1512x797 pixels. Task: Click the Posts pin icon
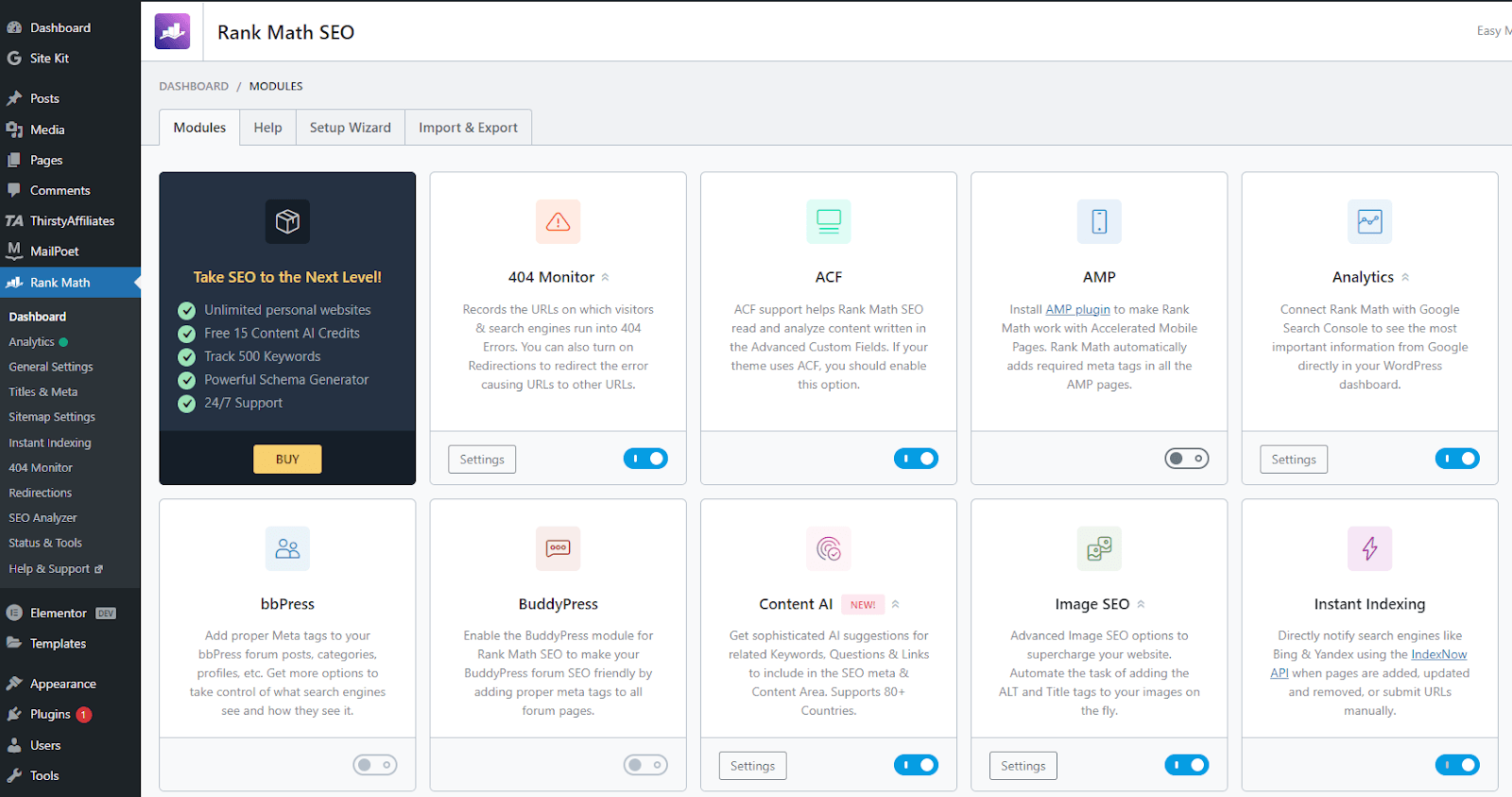pyautogui.click(x=14, y=98)
